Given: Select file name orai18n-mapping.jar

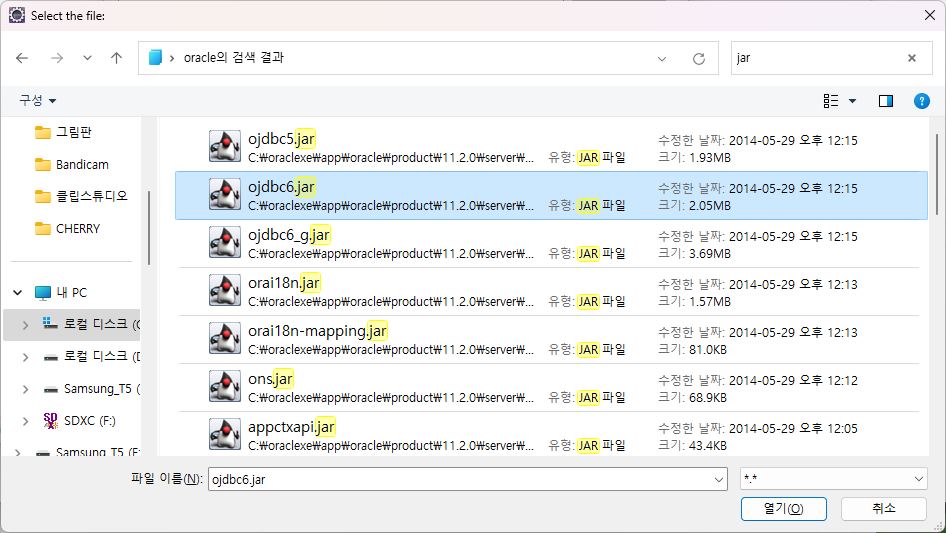Looking at the screenshot, I should click(317, 331).
